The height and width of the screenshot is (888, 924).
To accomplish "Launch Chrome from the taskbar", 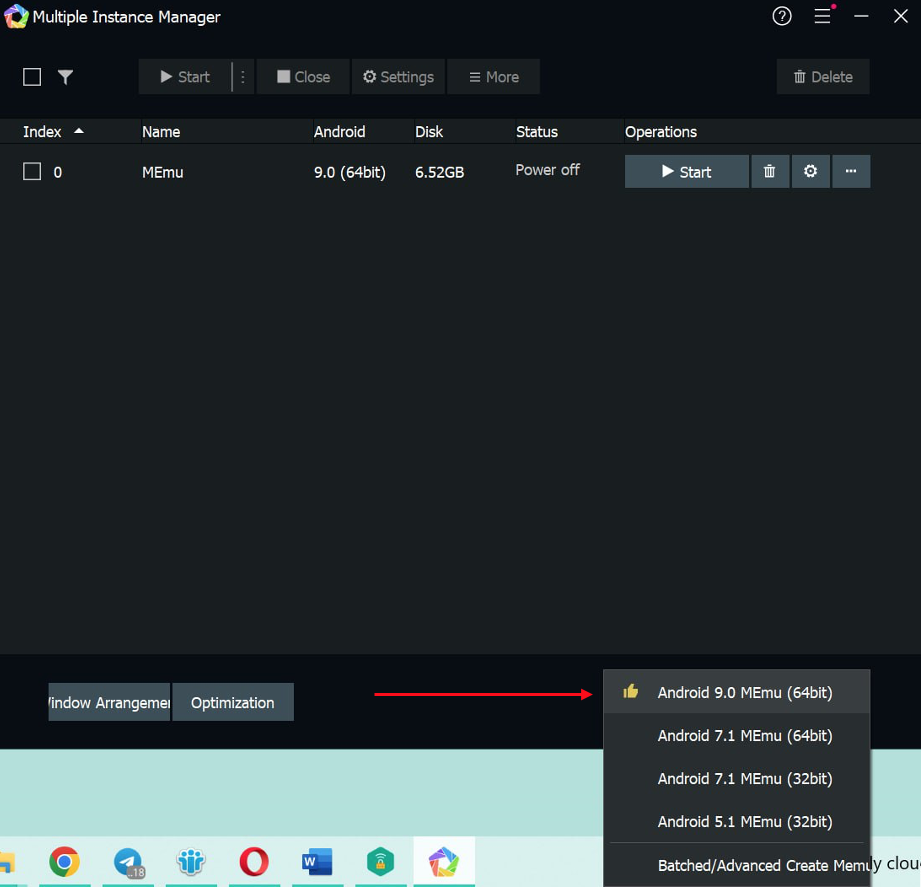I will point(64,861).
